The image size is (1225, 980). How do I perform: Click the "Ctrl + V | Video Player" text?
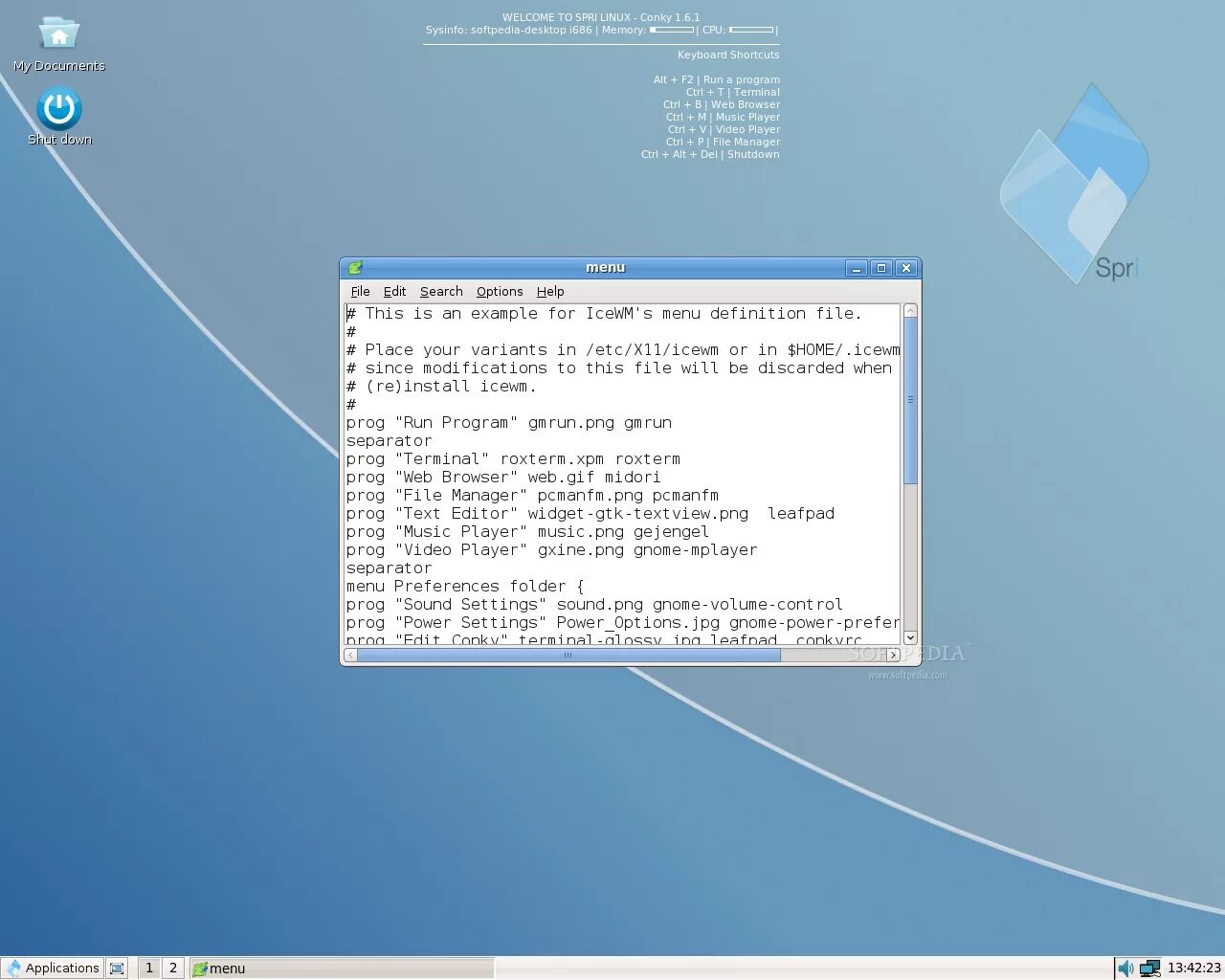pyautogui.click(x=724, y=129)
